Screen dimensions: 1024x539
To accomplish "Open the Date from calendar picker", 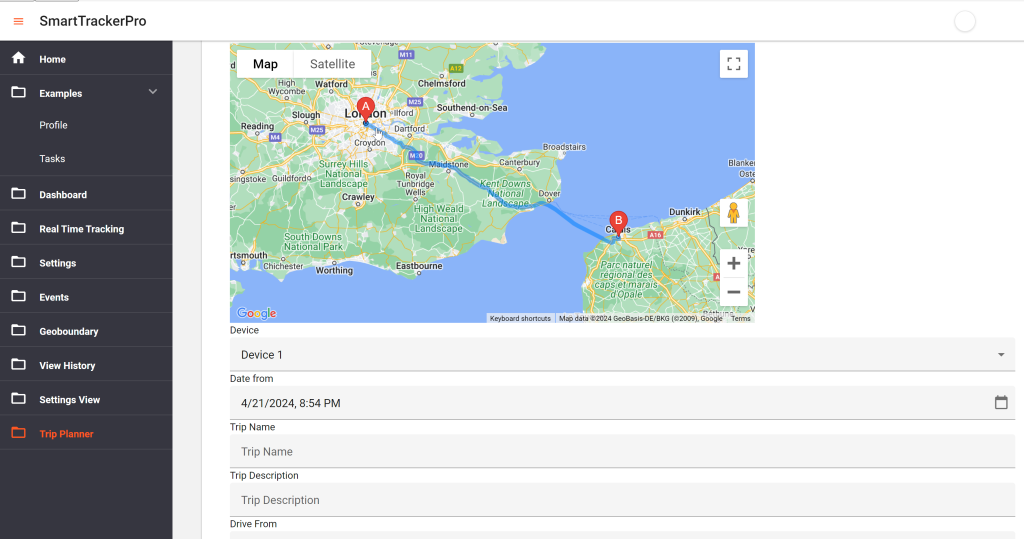I will [x=1000, y=402].
